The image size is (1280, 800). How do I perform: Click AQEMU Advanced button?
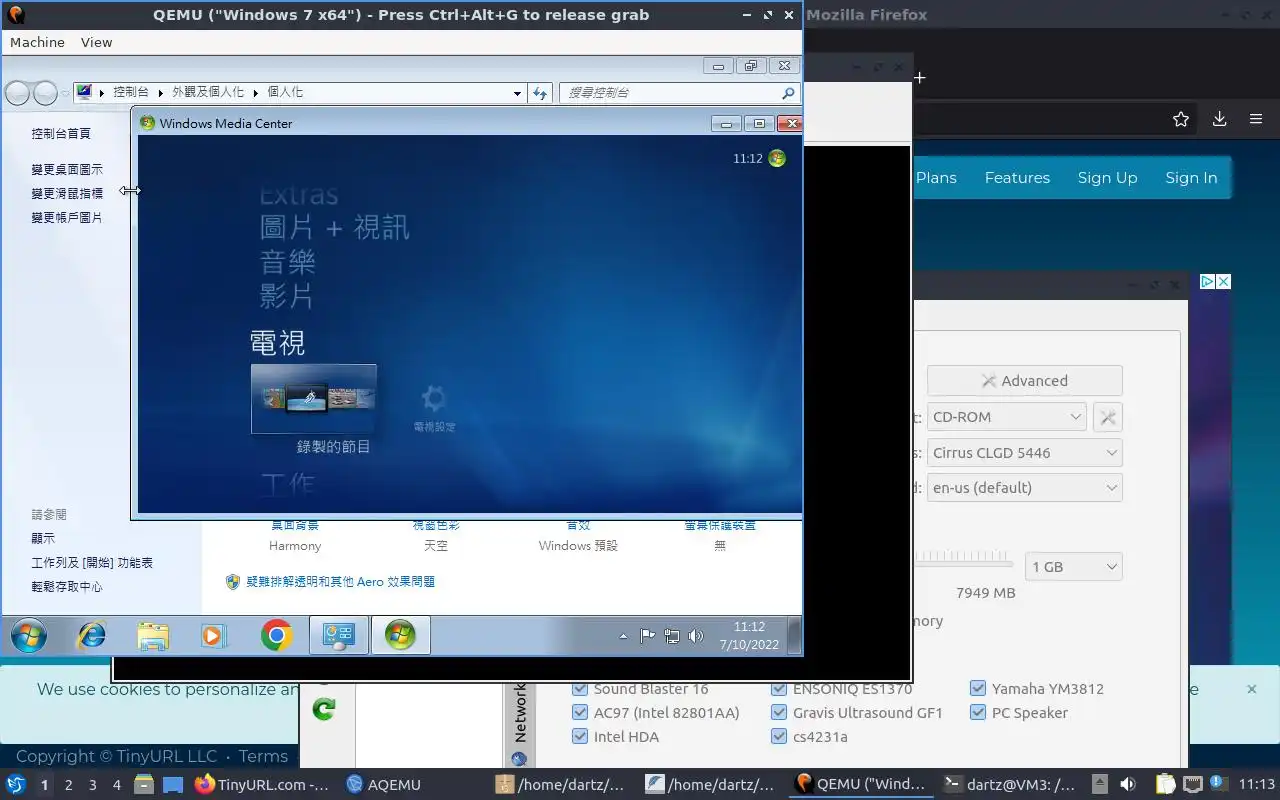click(1025, 381)
